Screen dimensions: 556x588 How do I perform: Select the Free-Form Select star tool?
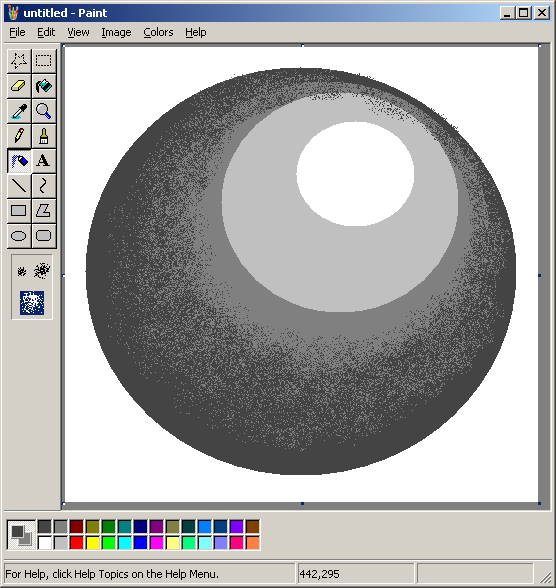[x=19, y=61]
